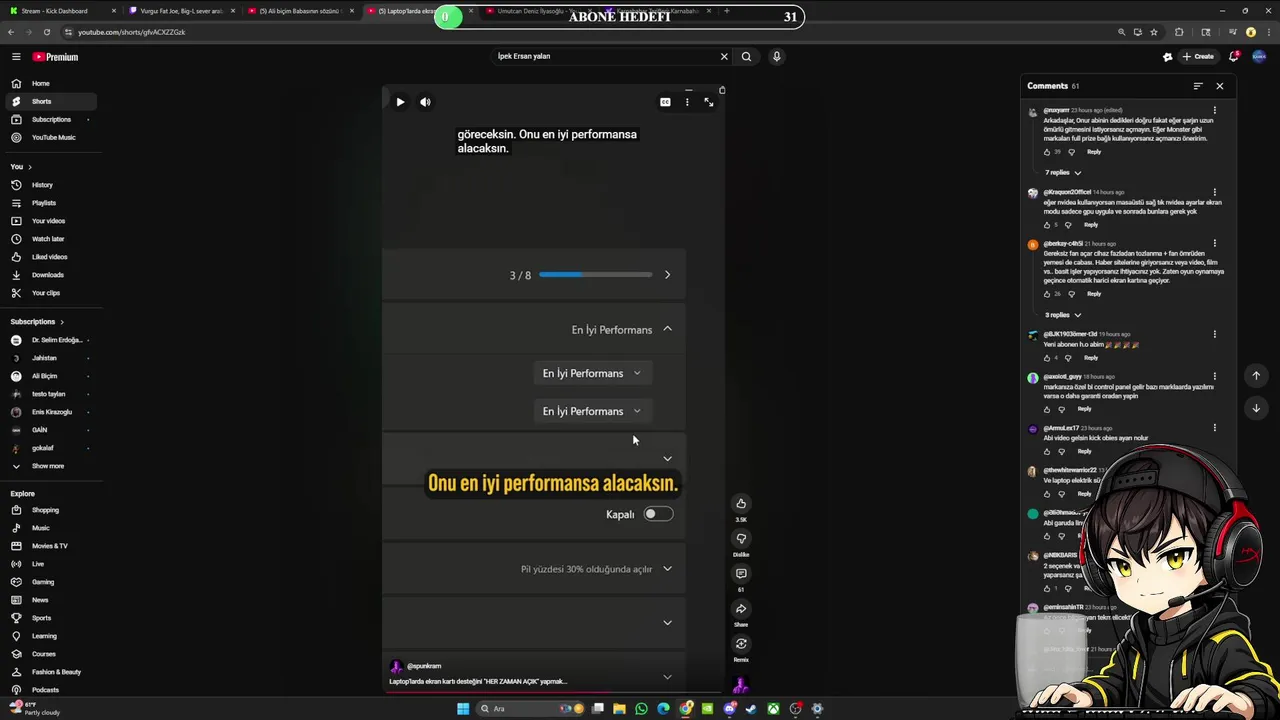Open the Dr. Selim Erdoğa... subscription channel
This screenshot has width=1280, height=720.
point(50,340)
